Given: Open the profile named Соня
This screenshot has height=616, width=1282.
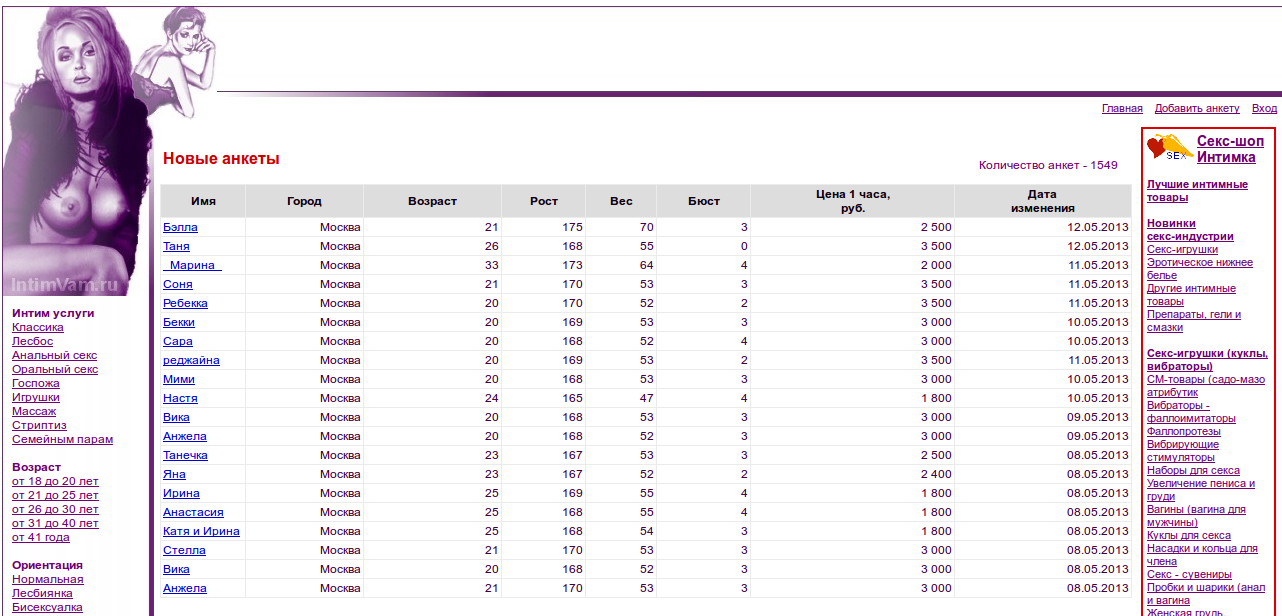Looking at the screenshot, I should tap(178, 284).
